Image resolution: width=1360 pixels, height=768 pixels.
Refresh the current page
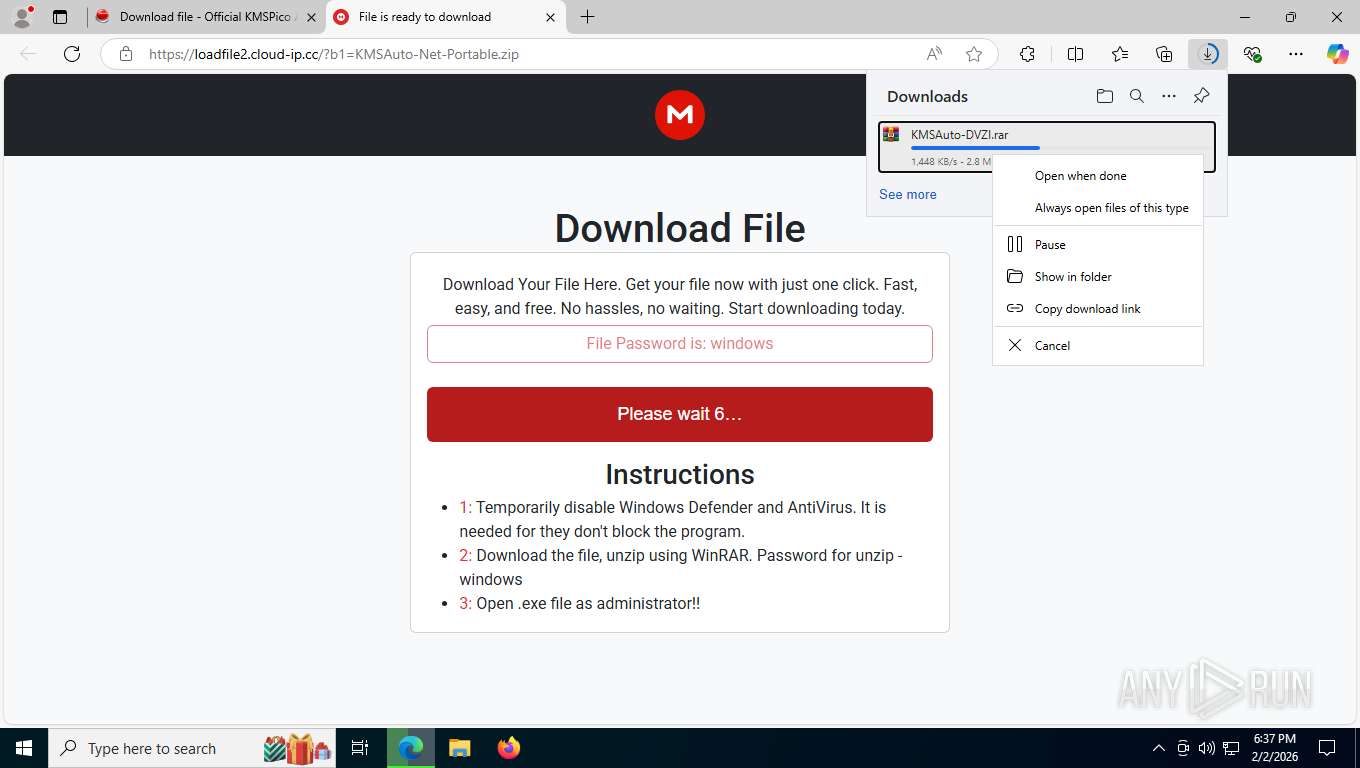click(x=72, y=54)
